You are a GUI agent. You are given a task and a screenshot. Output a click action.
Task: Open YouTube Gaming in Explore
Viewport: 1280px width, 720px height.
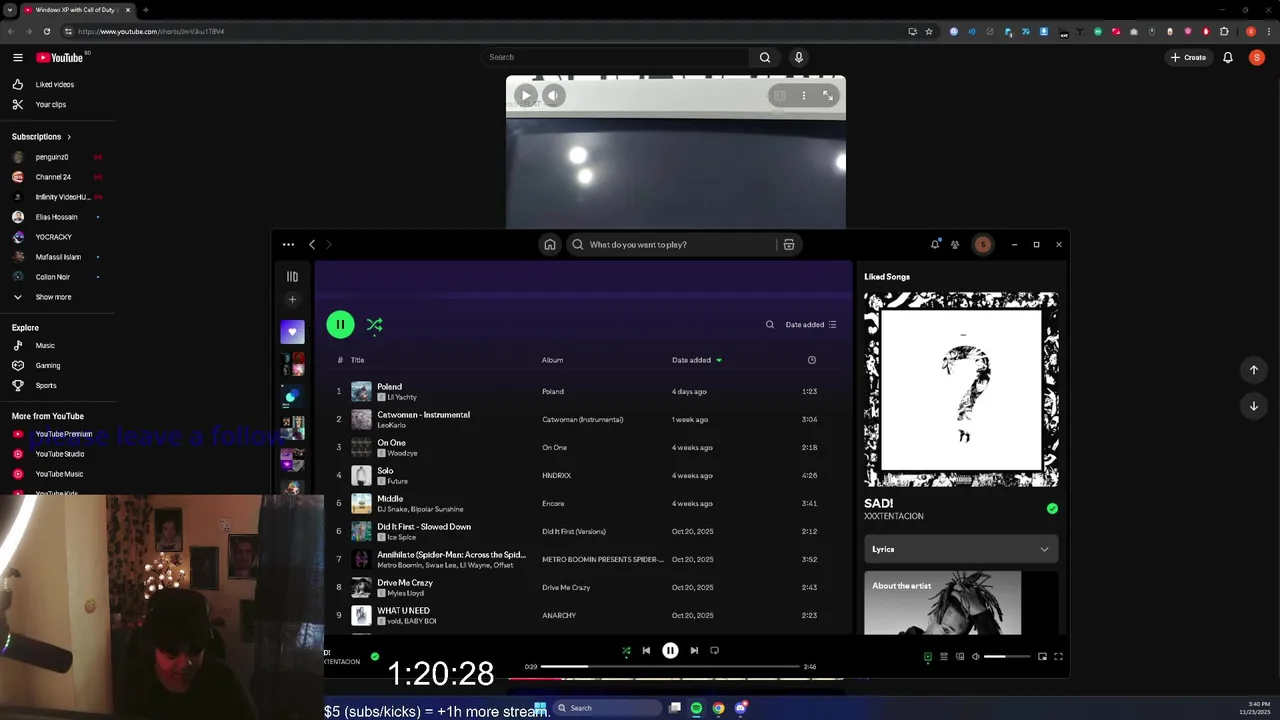(48, 365)
